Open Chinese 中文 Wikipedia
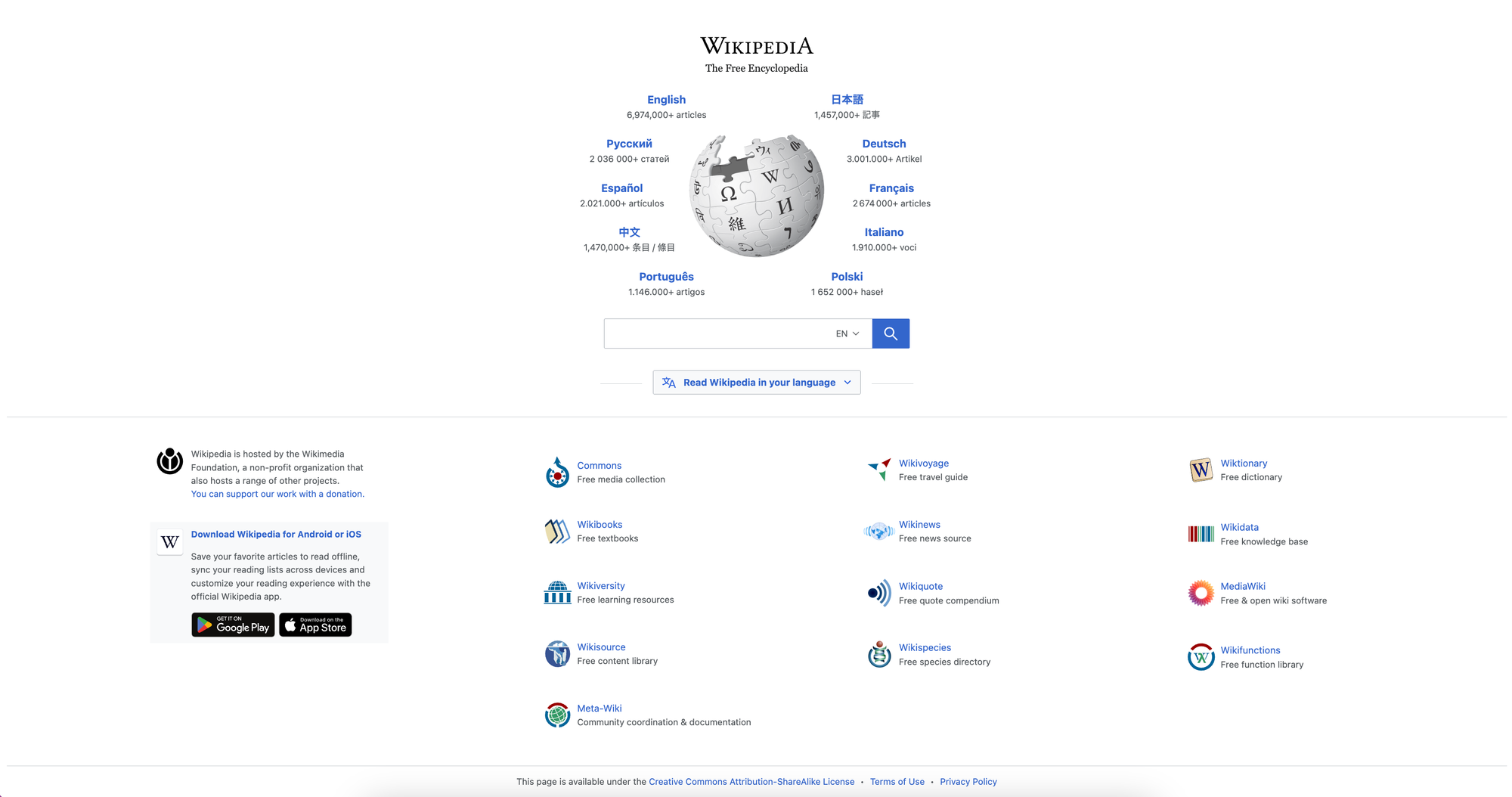Viewport: 1512px width, 797px height. pyautogui.click(x=629, y=232)
